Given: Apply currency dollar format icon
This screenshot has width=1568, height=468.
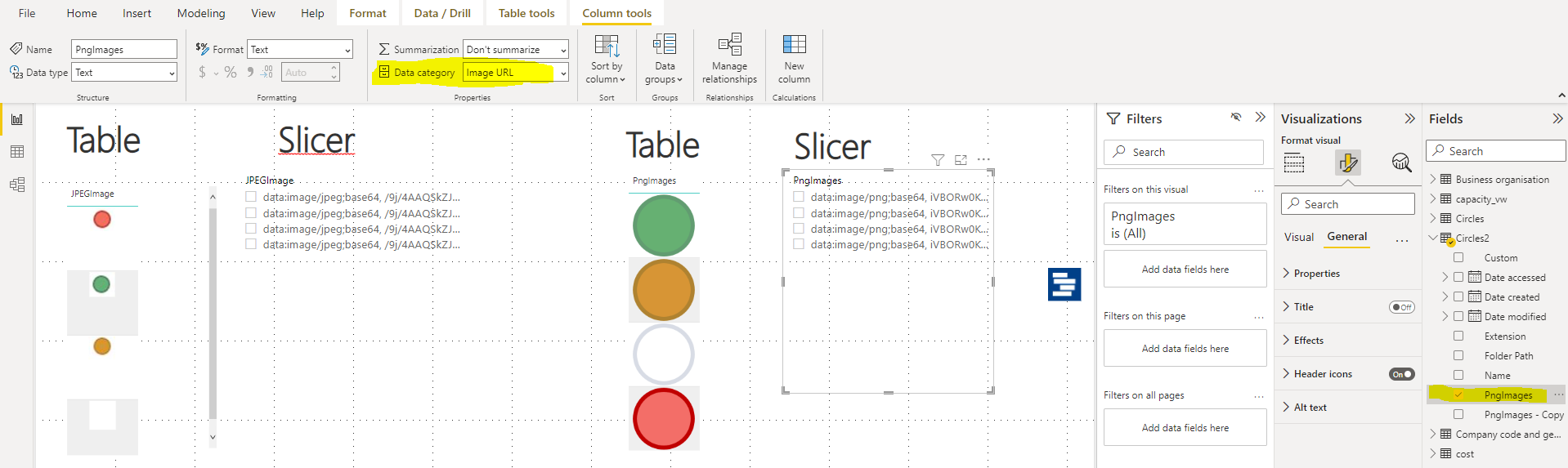Looking at the screenshot, I should pyautogui.click(x=202, y=73).
